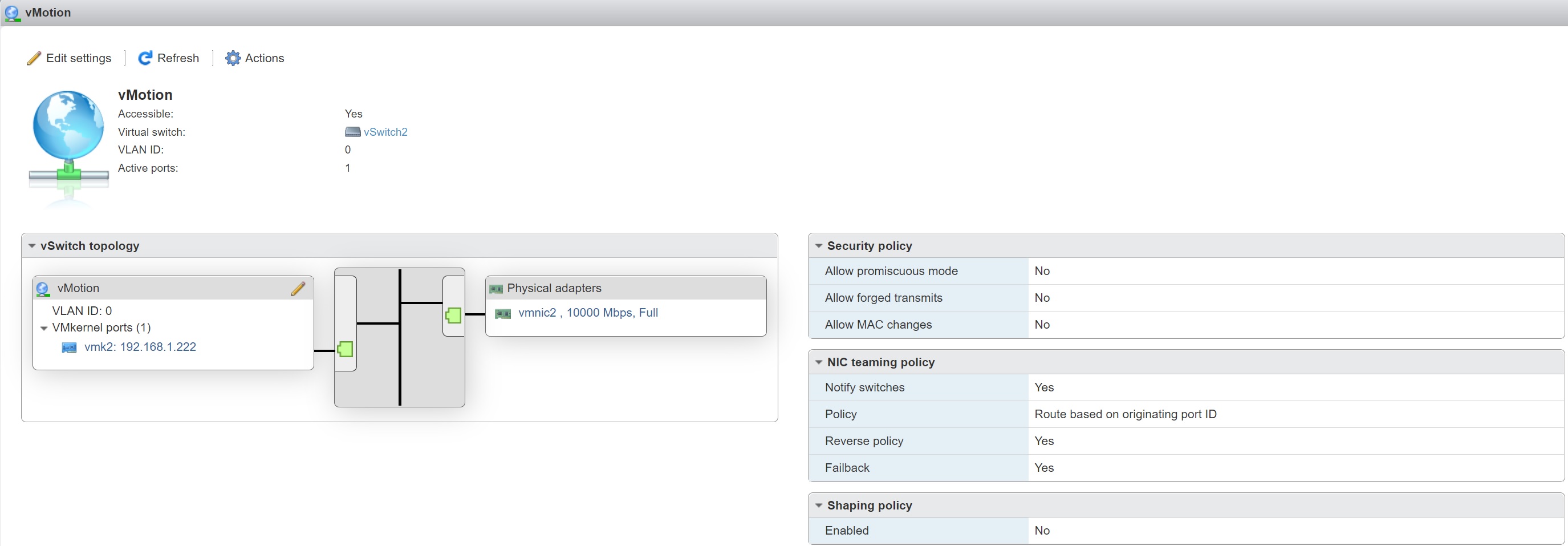Open the Actions menu
1568x546 pixels.
pos(264,59)
